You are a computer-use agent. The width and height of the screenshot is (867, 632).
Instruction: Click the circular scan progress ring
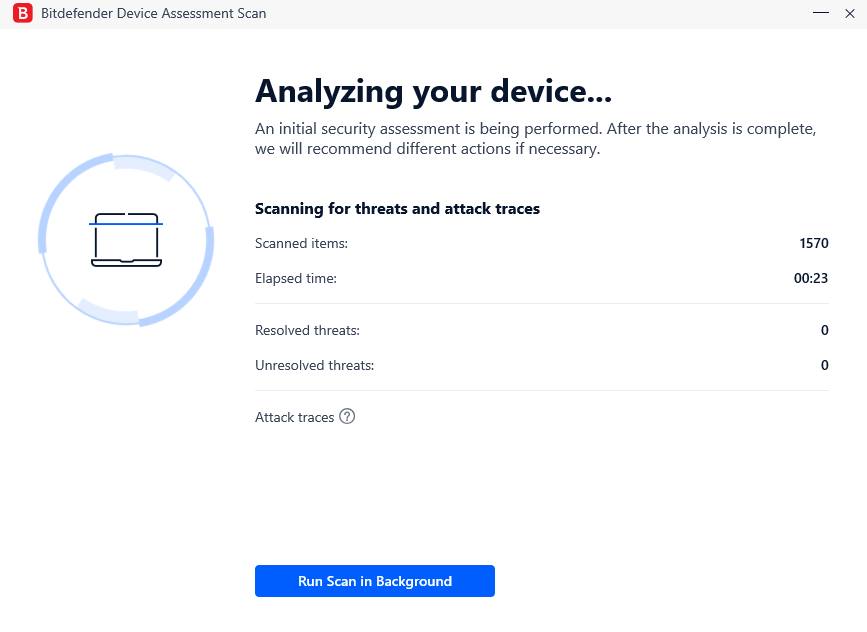click(126, 240)
